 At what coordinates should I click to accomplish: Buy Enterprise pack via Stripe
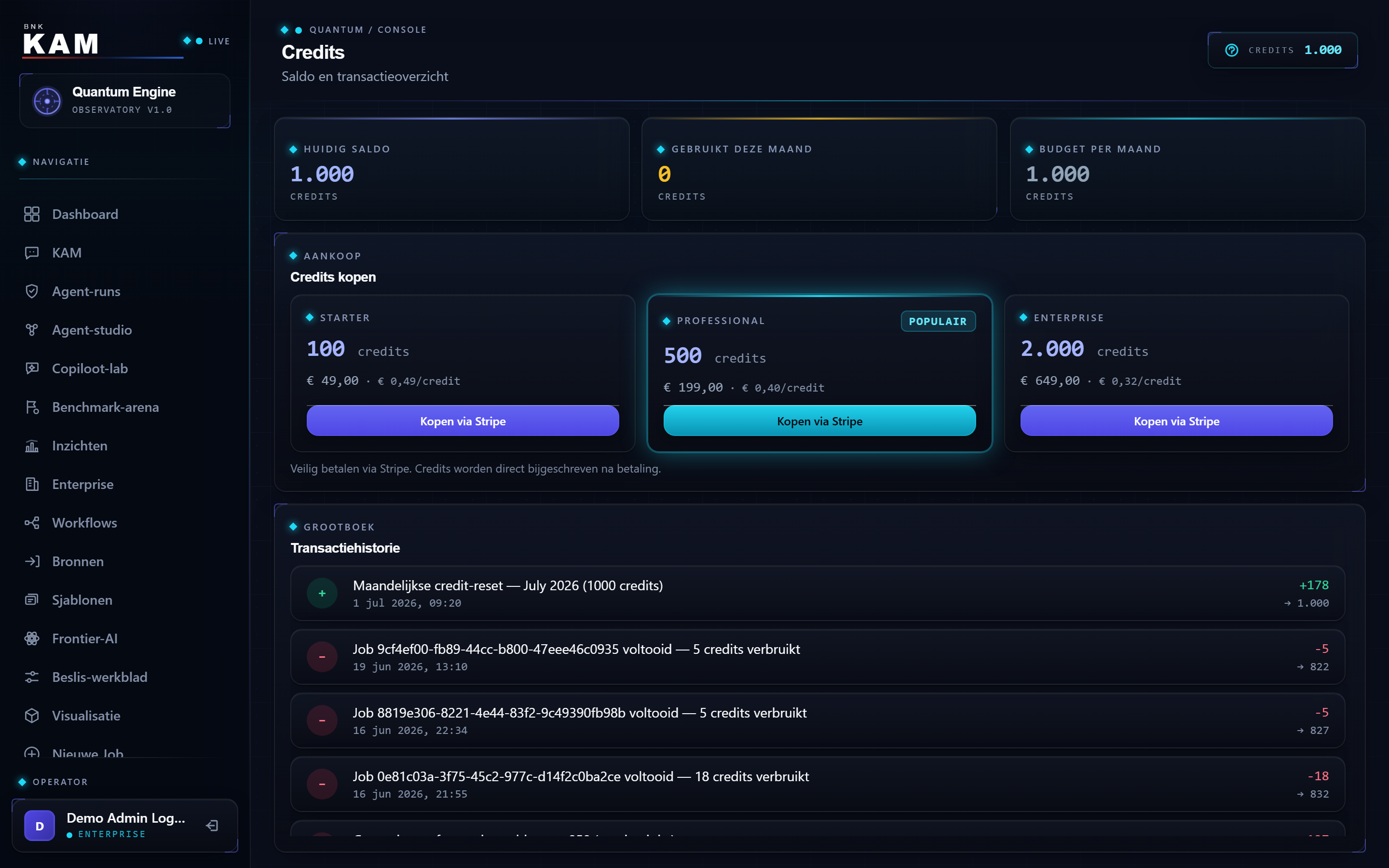pos(1176,421)
